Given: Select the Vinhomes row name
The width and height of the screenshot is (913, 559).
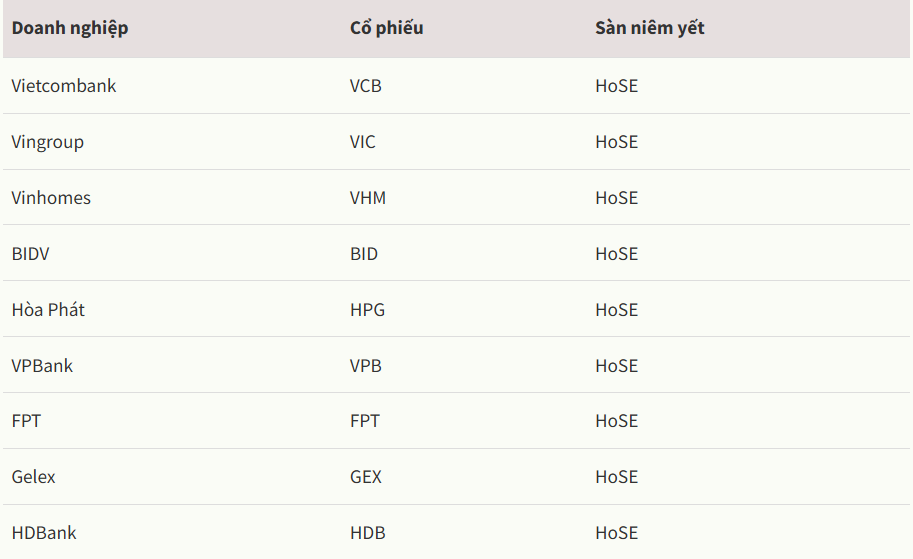Looking at the screenshot, I should [51, 197].
